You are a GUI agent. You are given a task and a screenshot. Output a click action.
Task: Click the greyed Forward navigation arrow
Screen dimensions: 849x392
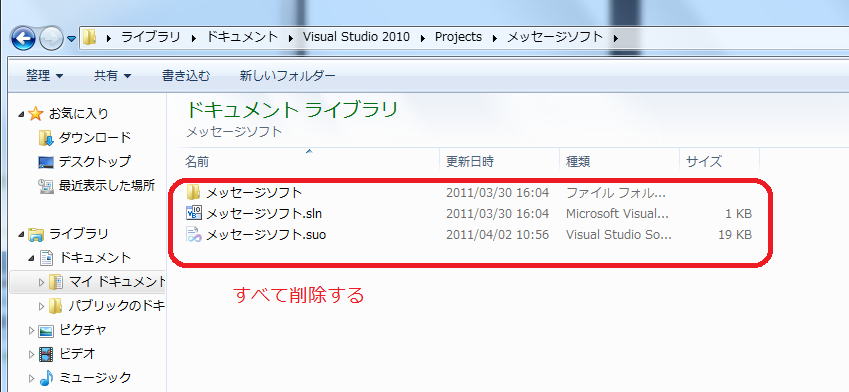click(51, 38)
